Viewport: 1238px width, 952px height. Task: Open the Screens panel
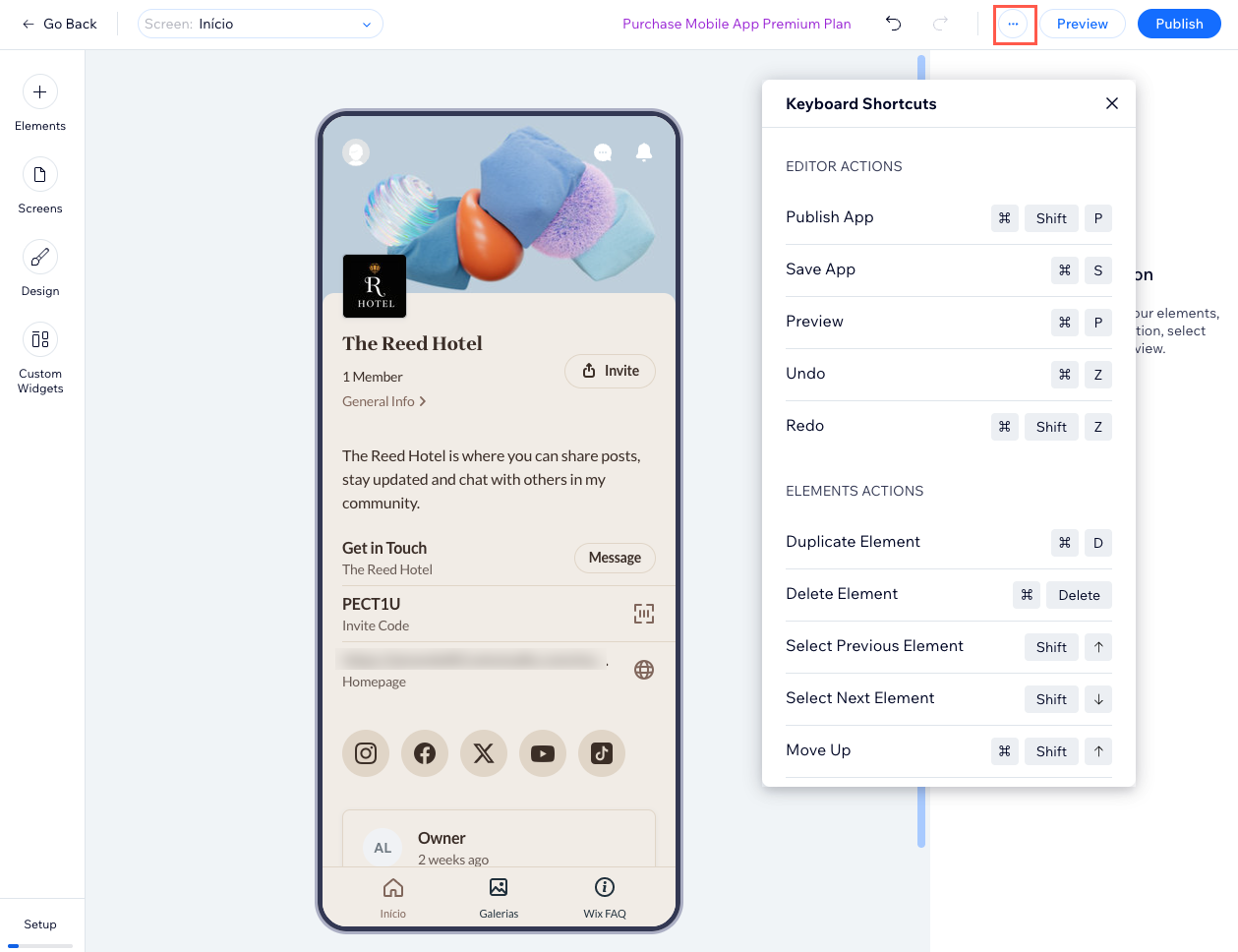tap(40, 175)
